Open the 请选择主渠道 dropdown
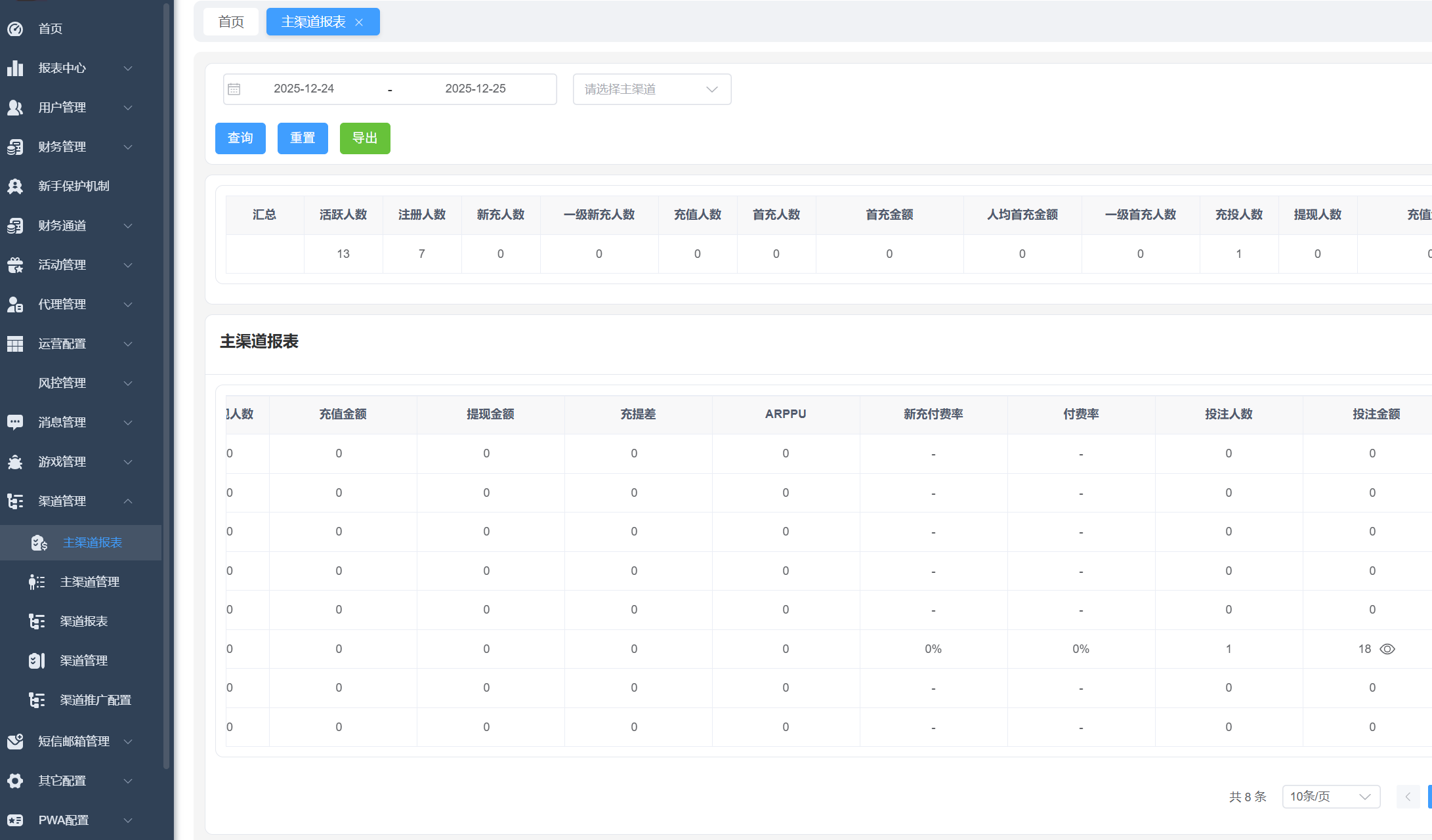 point(652,89)
